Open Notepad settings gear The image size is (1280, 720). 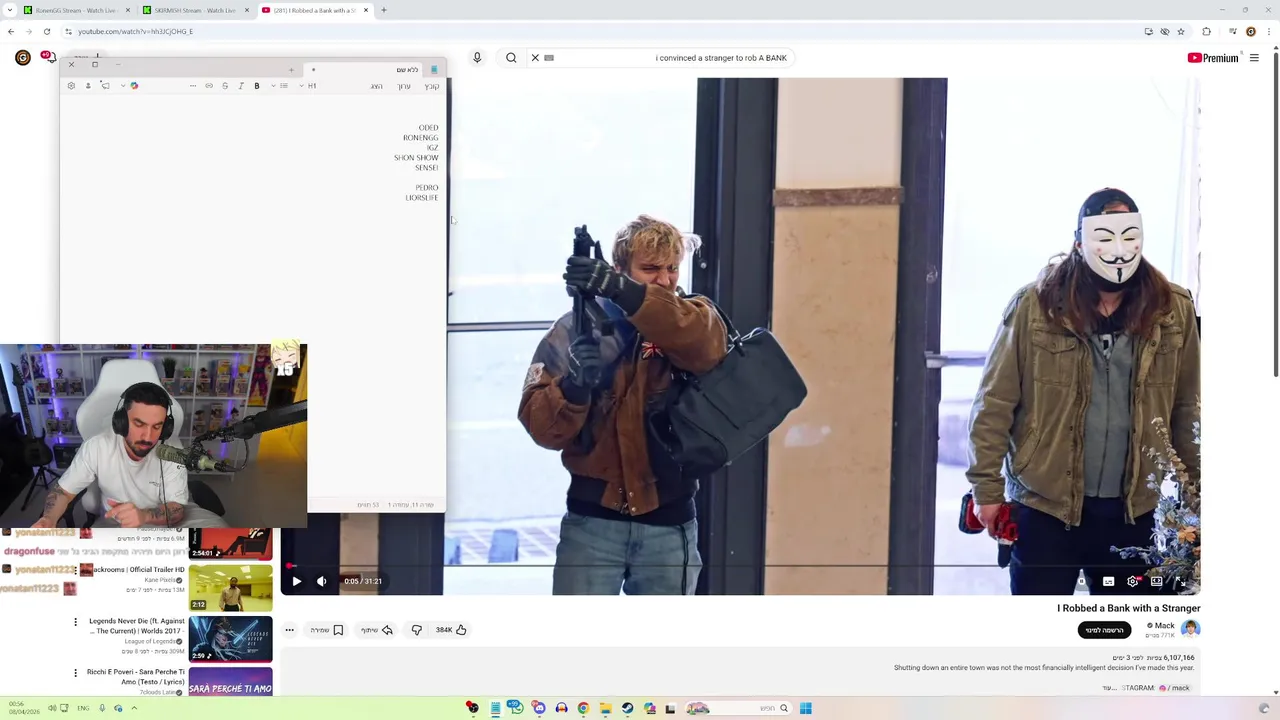coord(71,86)
